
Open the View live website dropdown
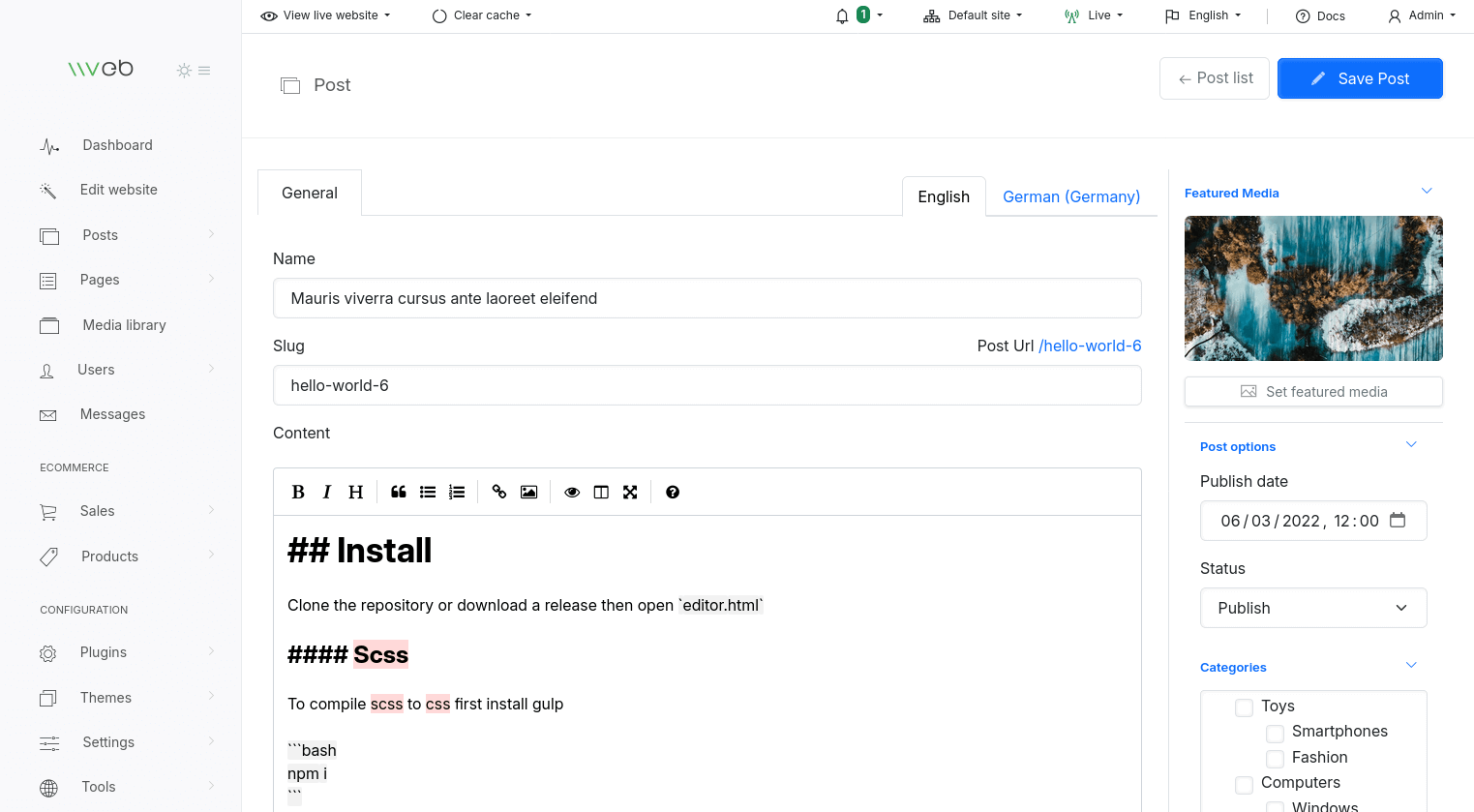coord(326,15)
